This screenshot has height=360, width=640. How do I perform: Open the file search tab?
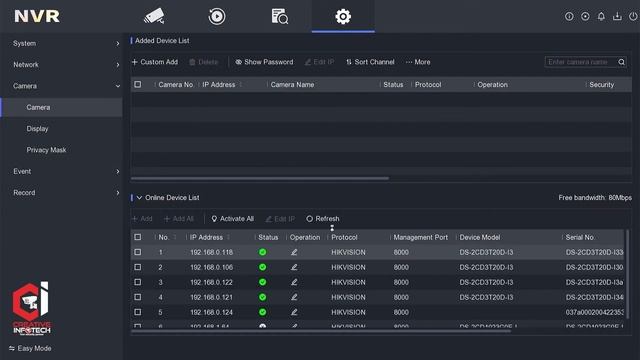click(280, 16)
